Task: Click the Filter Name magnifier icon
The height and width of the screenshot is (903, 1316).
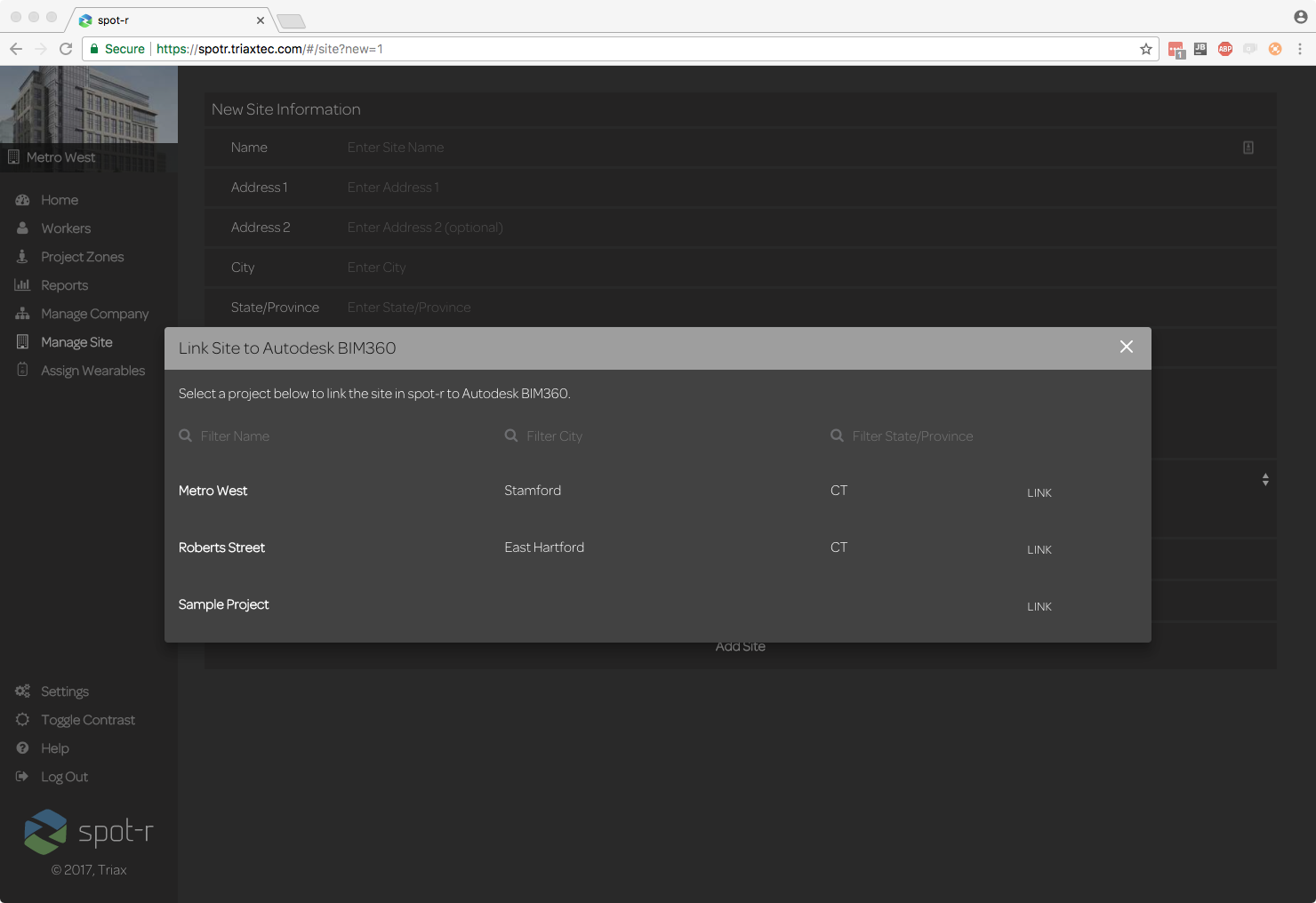Action: [x=186, y=436]
